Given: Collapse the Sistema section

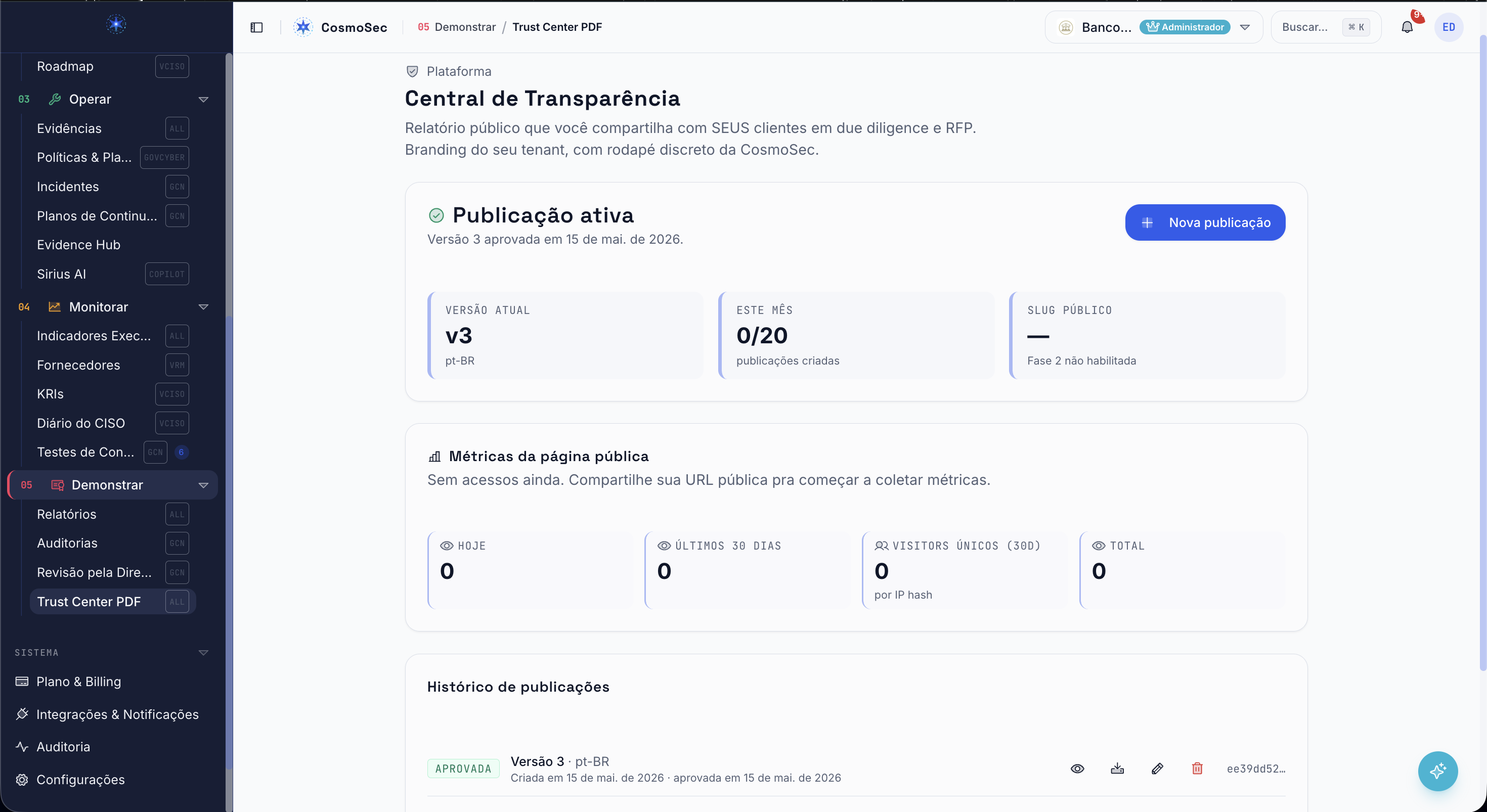Looking at the screenshot, I should coord(203,653).
